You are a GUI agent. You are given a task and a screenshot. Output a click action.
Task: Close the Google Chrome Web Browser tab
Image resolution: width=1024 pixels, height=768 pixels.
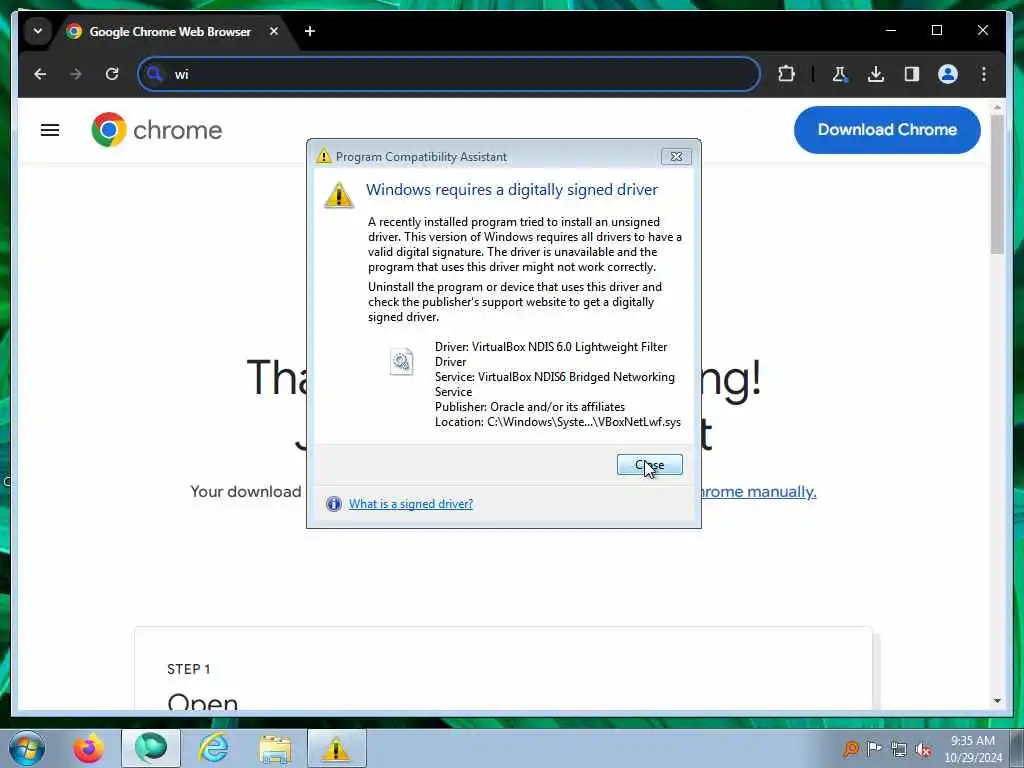(x=274, y=31)
